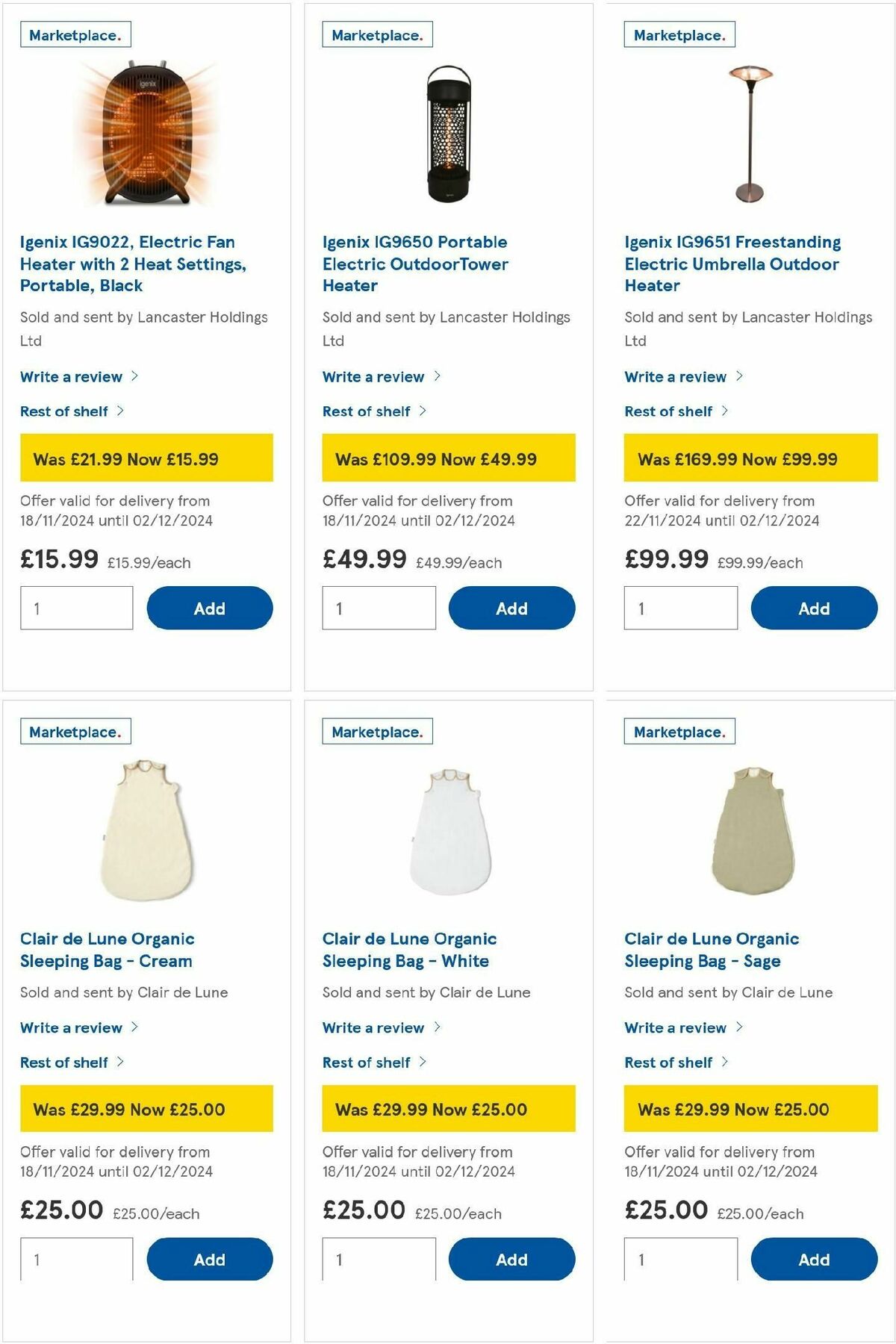896x1344 pixels.
Task: Click the Marketplace badge above the sage sleeping bag
Action: 678,731
